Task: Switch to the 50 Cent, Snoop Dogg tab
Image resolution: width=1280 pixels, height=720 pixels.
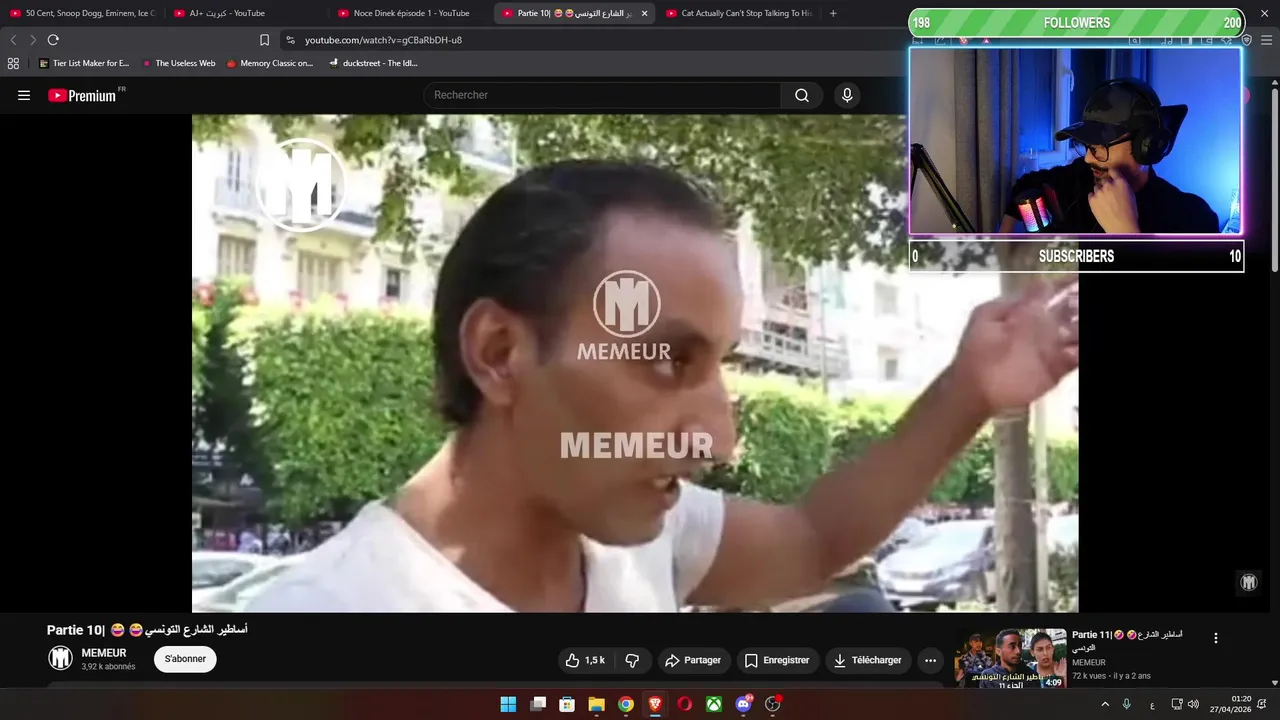Action: pos(83,14)
